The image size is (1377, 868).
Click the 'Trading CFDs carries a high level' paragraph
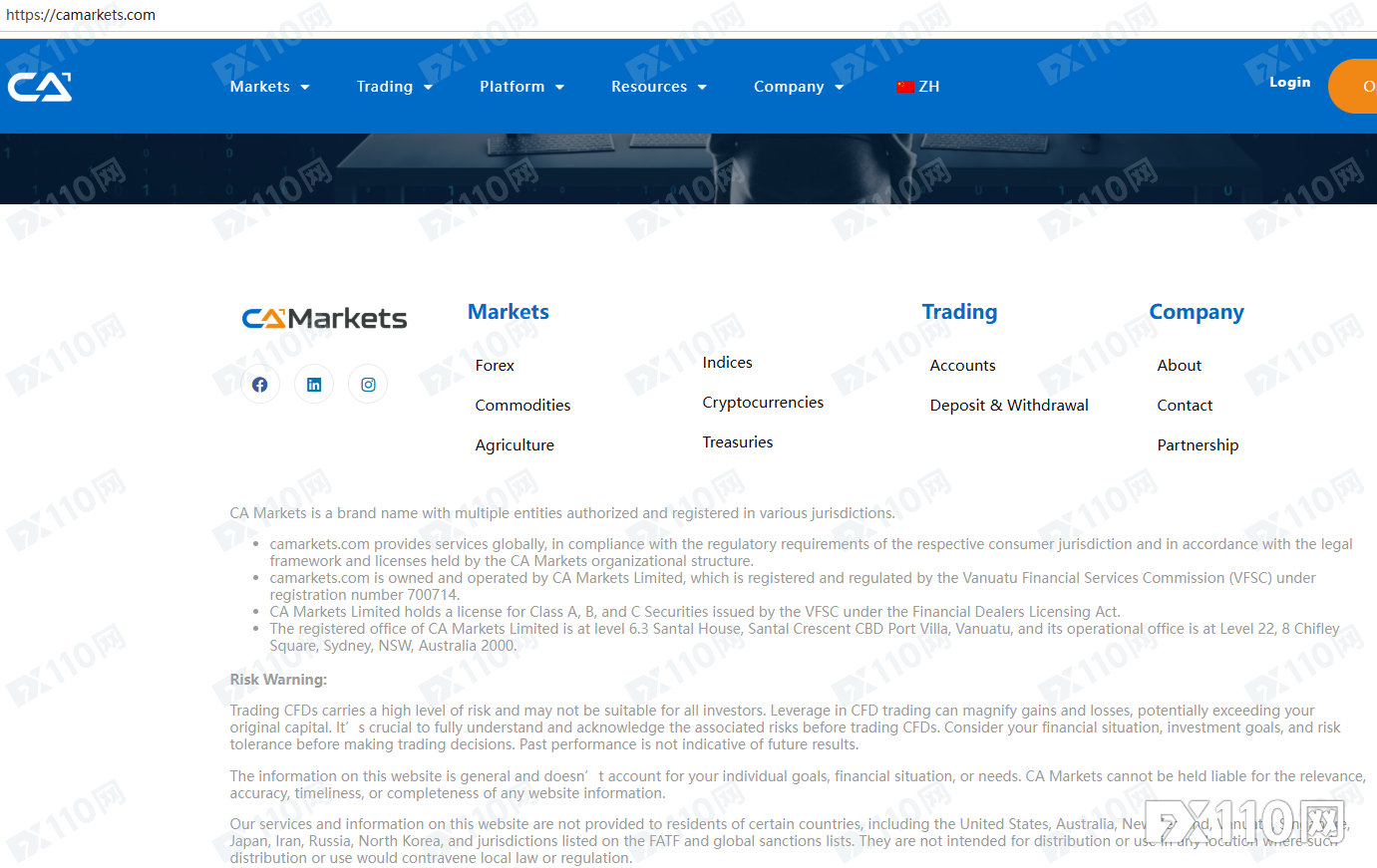[x=785, y=727]
